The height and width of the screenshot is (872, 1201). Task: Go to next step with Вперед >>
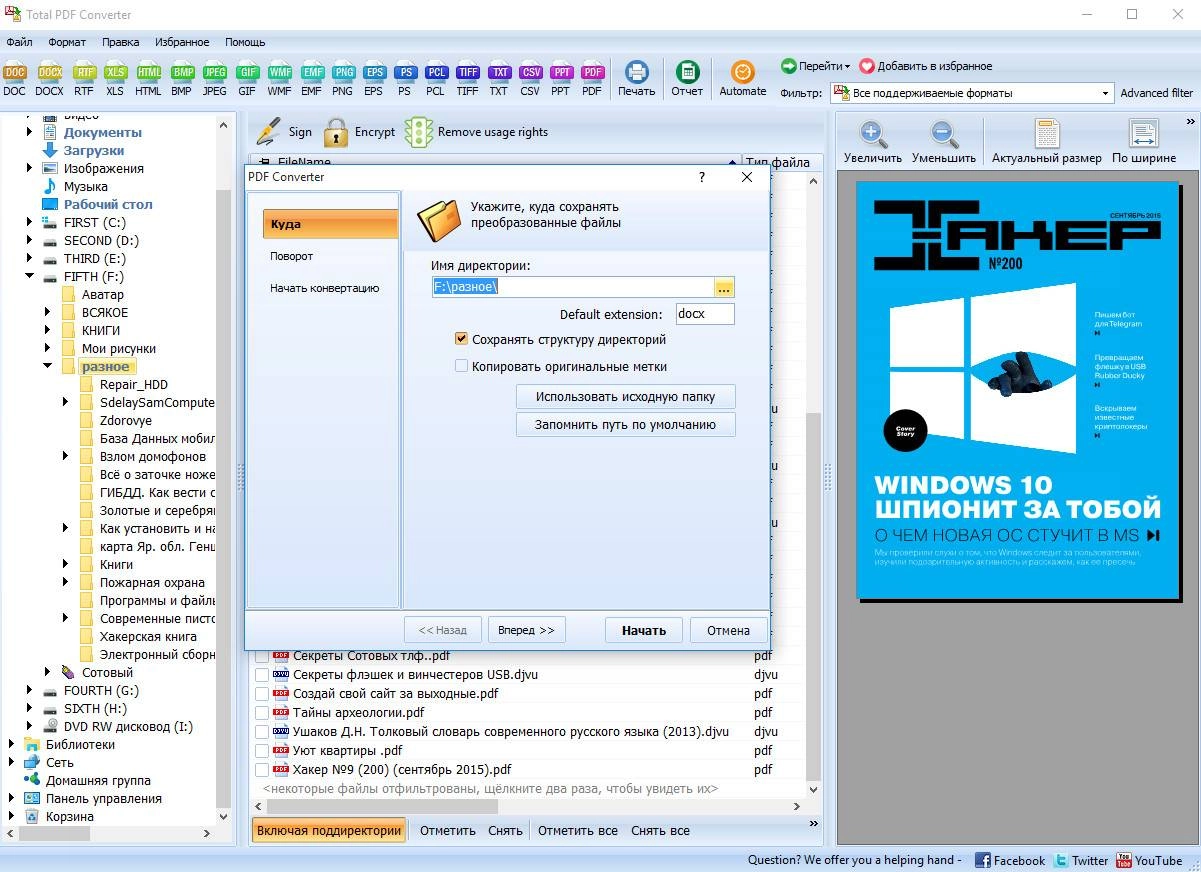click(526, 630)
